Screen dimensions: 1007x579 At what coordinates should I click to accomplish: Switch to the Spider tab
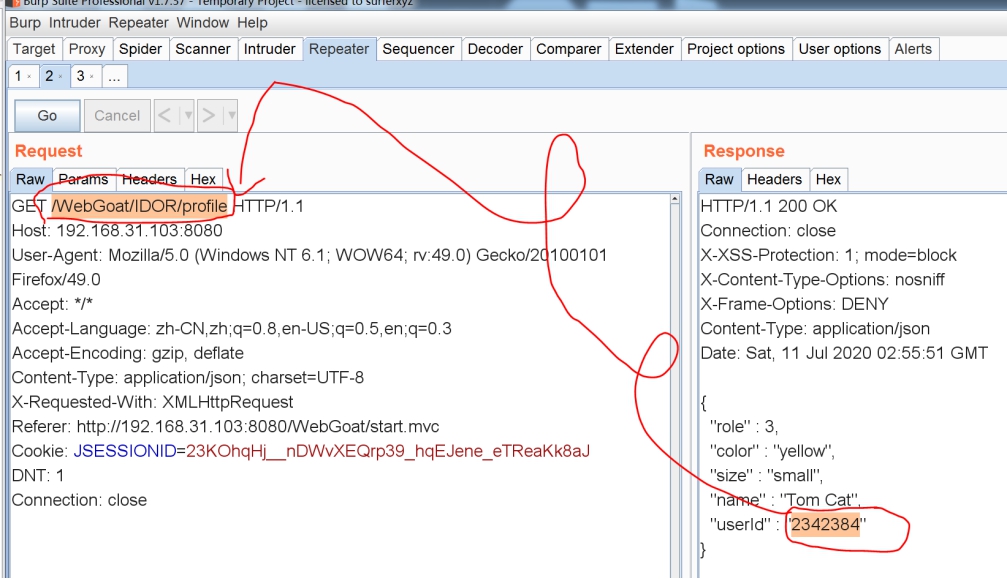(x=140, y=49)
